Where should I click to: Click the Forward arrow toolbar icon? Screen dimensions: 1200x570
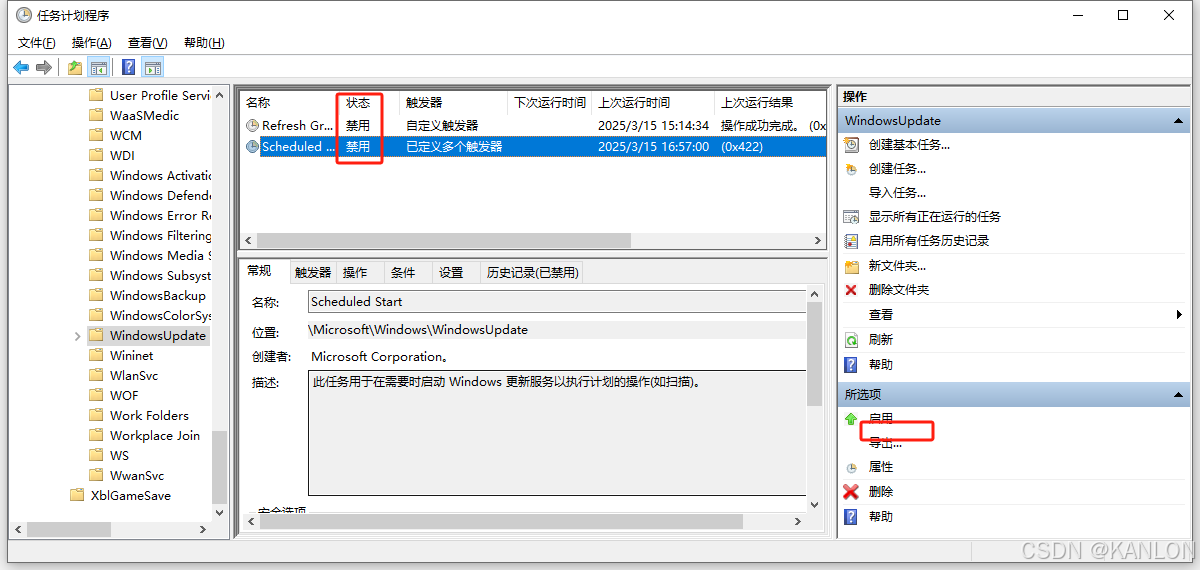click(44, 67)
